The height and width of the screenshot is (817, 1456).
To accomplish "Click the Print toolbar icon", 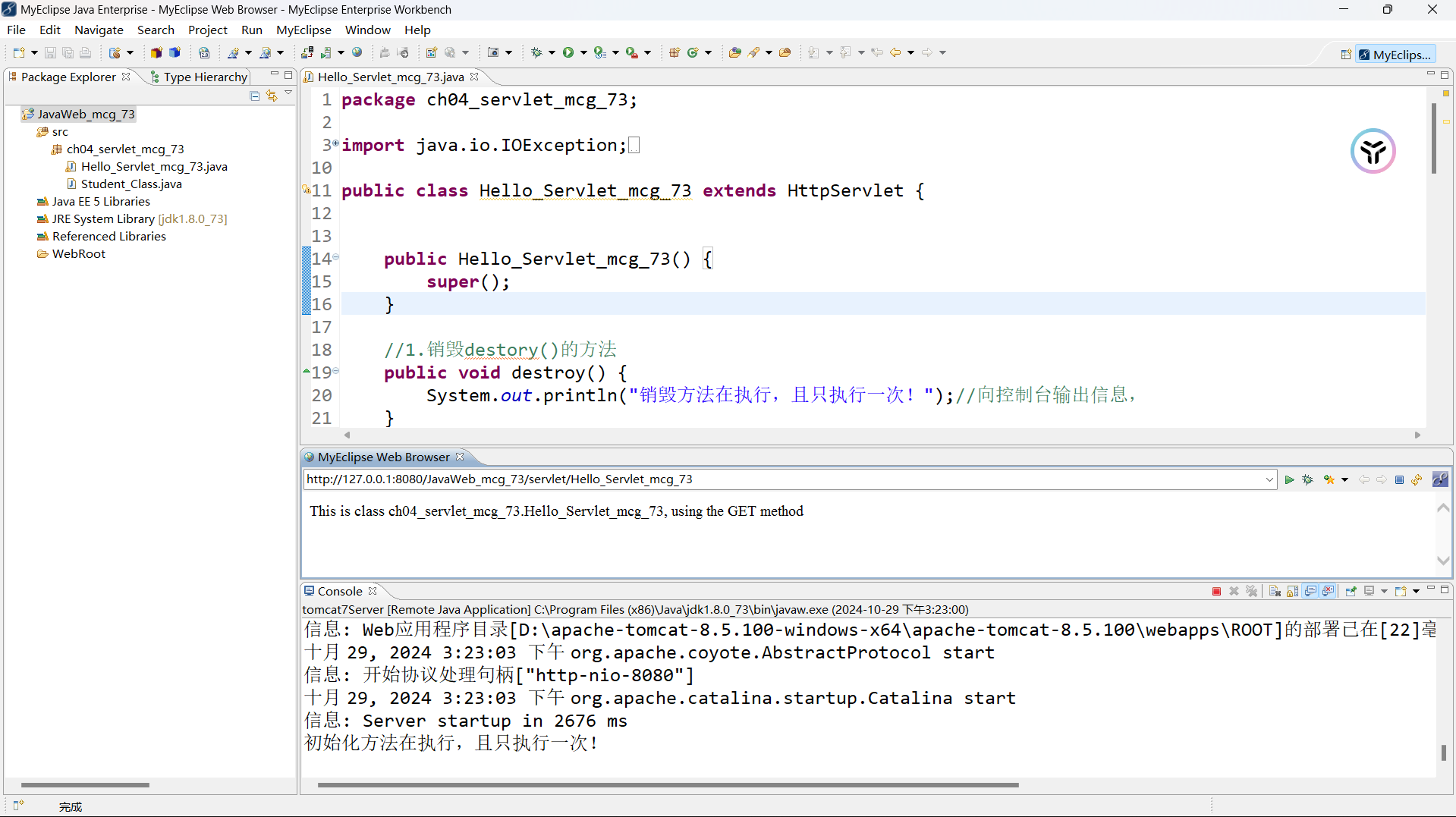I will (85, 52).
